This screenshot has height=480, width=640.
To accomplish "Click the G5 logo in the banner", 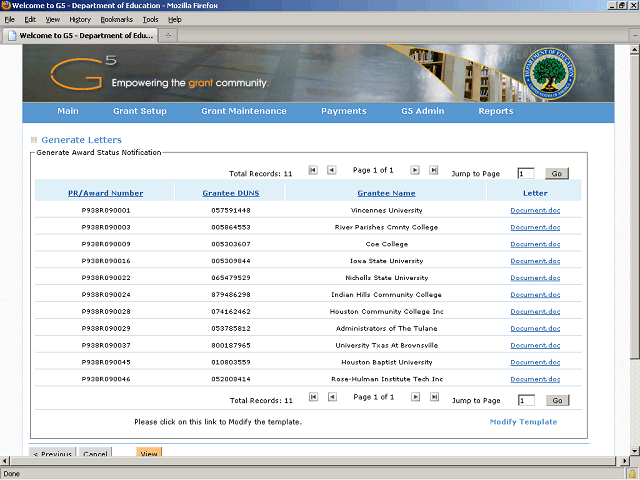I will (83, 73).
